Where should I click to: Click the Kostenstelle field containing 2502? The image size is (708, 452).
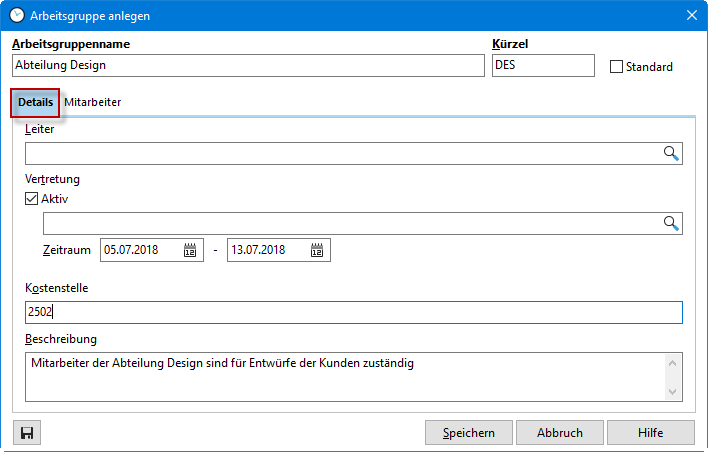pos(353,312)
